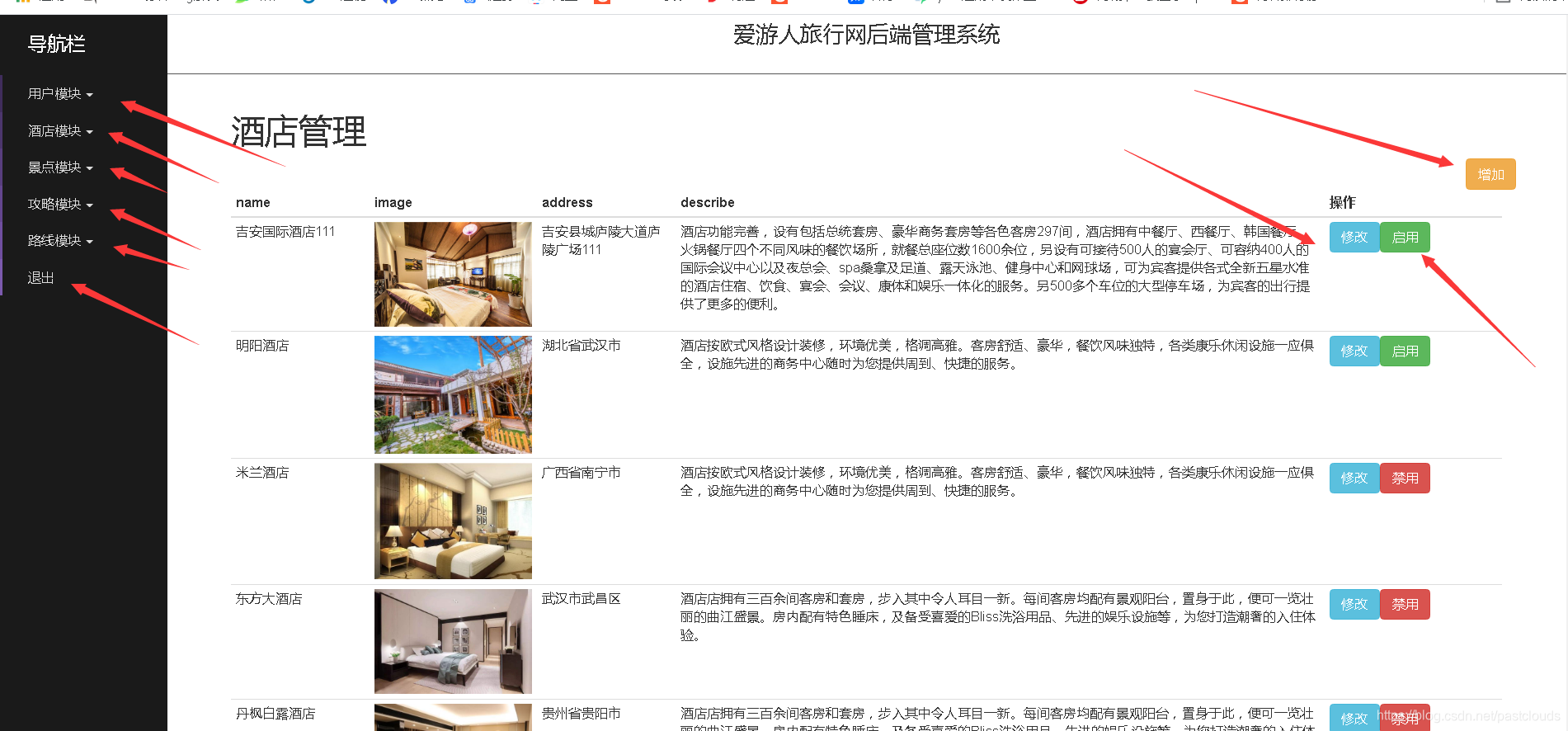Viewport: 1568px width, 731px height.
Task: Open the 路线模块 dropdown
Action: (x=60, y=241)
